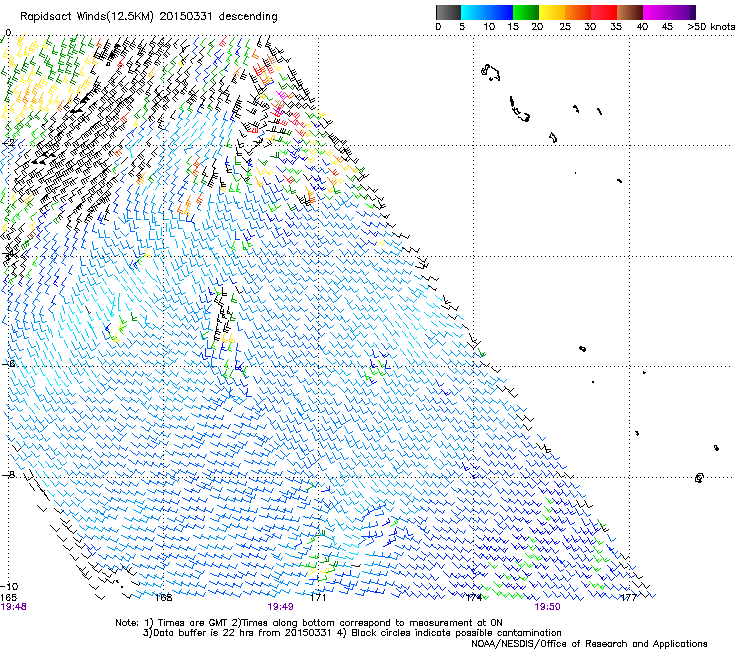Viewport: 740px width, 650px height.
Task: Click the '165' longitude axis label
Action: (9, 598)
